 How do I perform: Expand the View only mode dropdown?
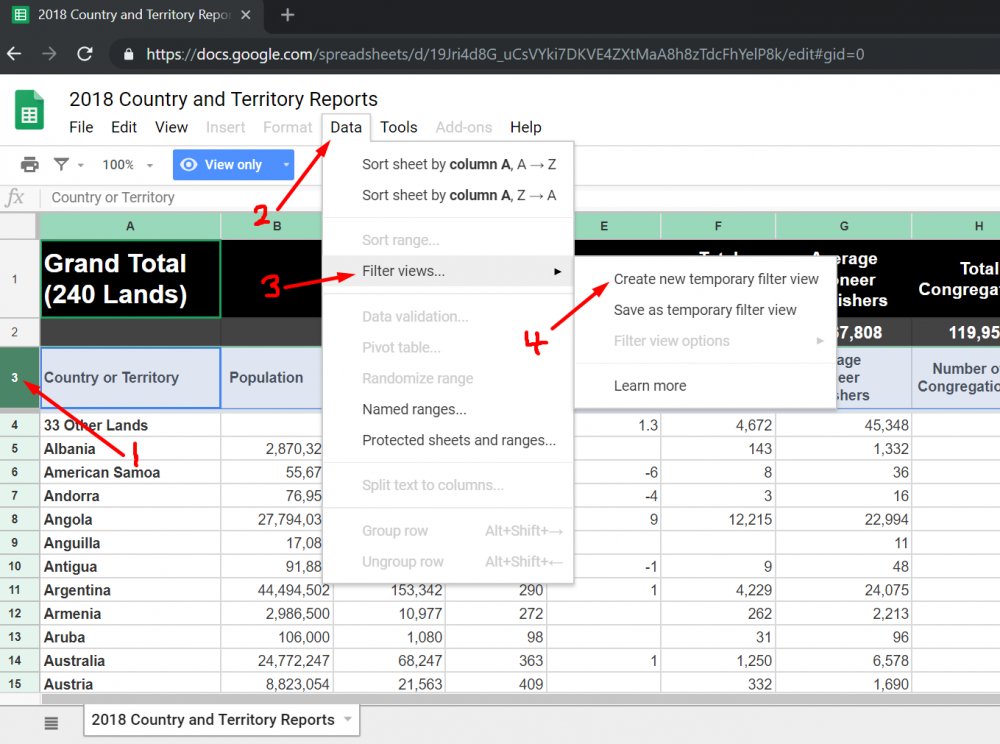point(287,165)
